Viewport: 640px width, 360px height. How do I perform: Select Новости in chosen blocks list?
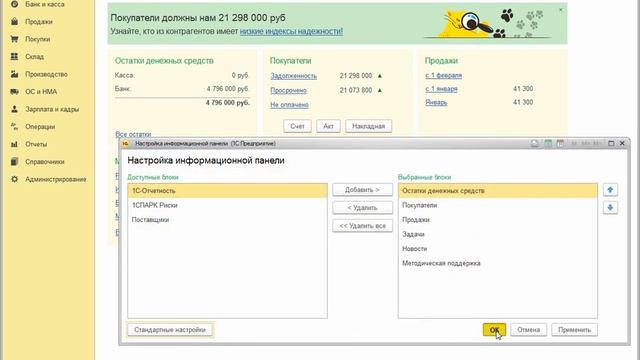click(x=498, y=249)
